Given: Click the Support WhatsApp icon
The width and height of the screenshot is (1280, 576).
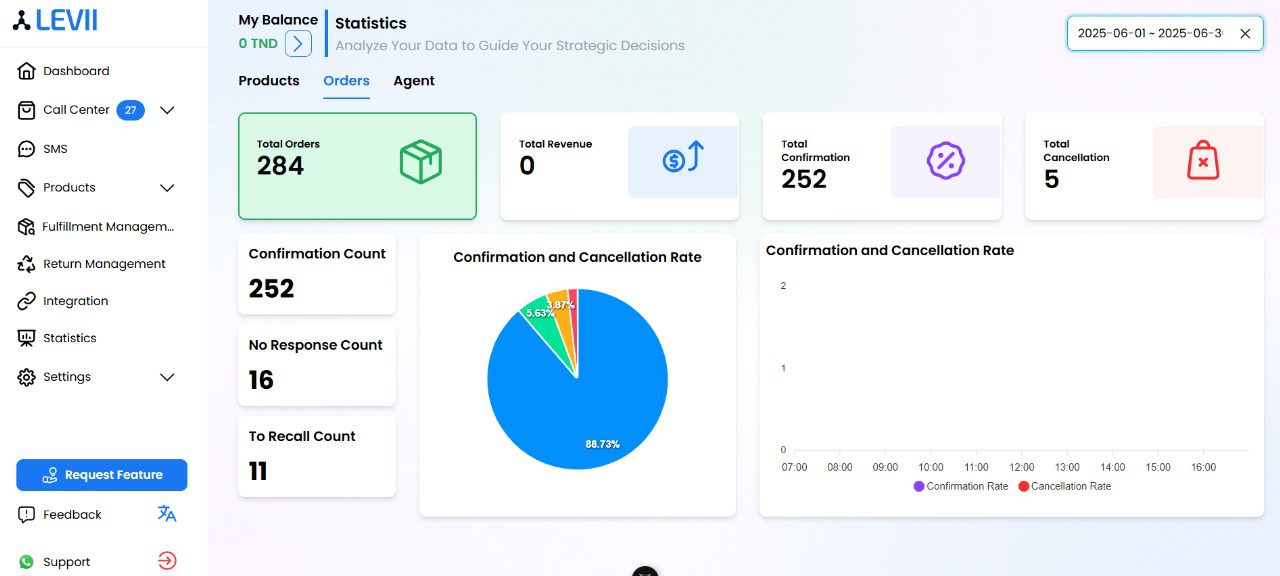Looking at the screenshot, I should pos(27,561).
